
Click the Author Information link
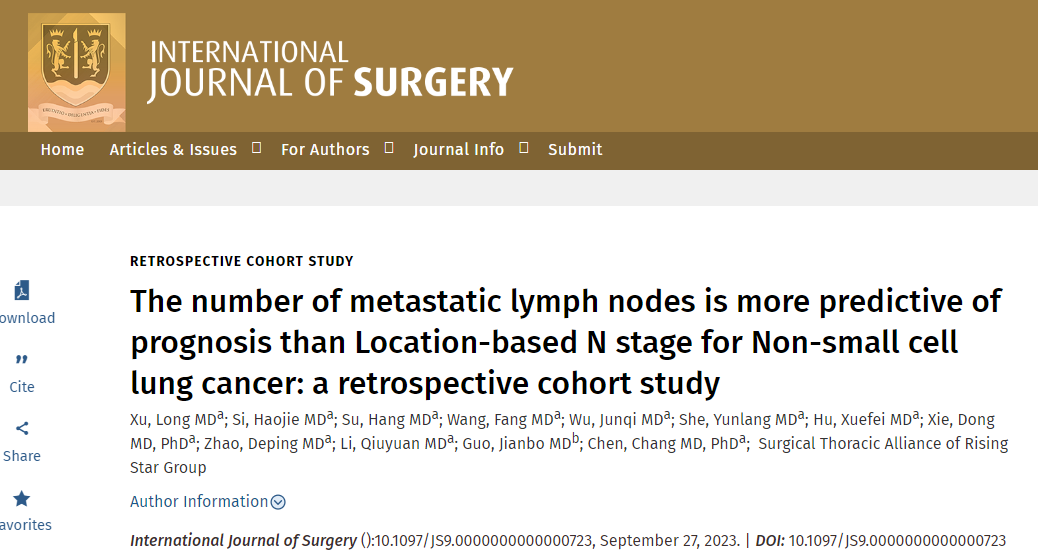click(199, 501)
